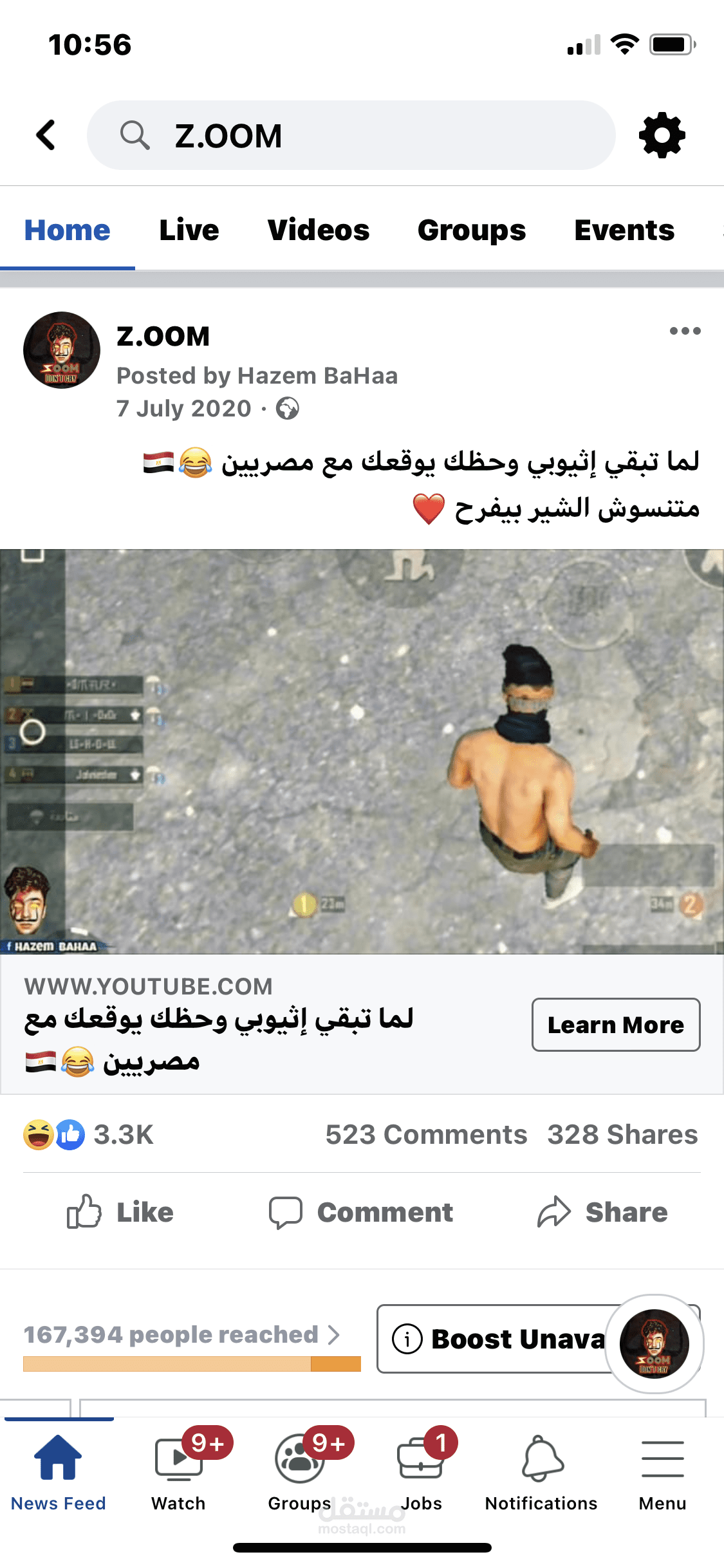Tap the Watch icon in bottom bar
This screenshot has width=724, height=1568.
(x=179, y=1459)
